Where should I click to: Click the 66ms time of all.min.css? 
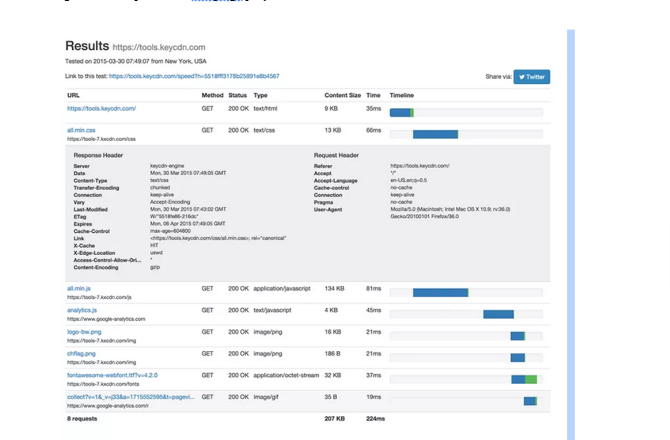373,130
